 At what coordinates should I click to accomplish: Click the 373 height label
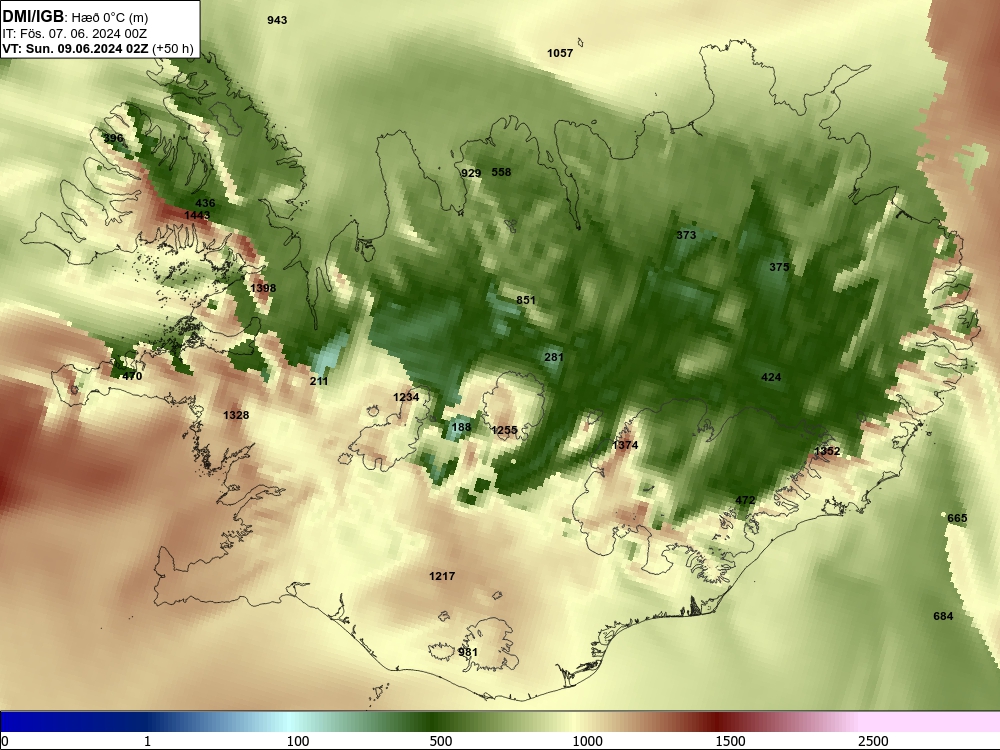[686, 235]
